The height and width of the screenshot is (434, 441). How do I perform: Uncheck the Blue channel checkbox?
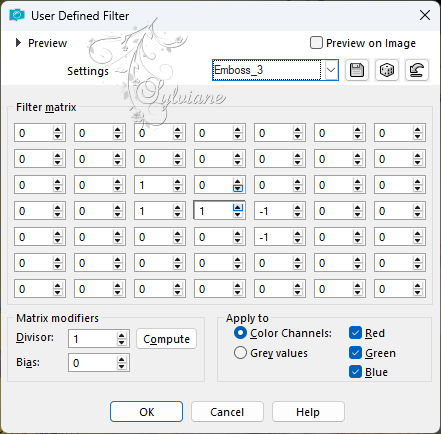[355, 372]
